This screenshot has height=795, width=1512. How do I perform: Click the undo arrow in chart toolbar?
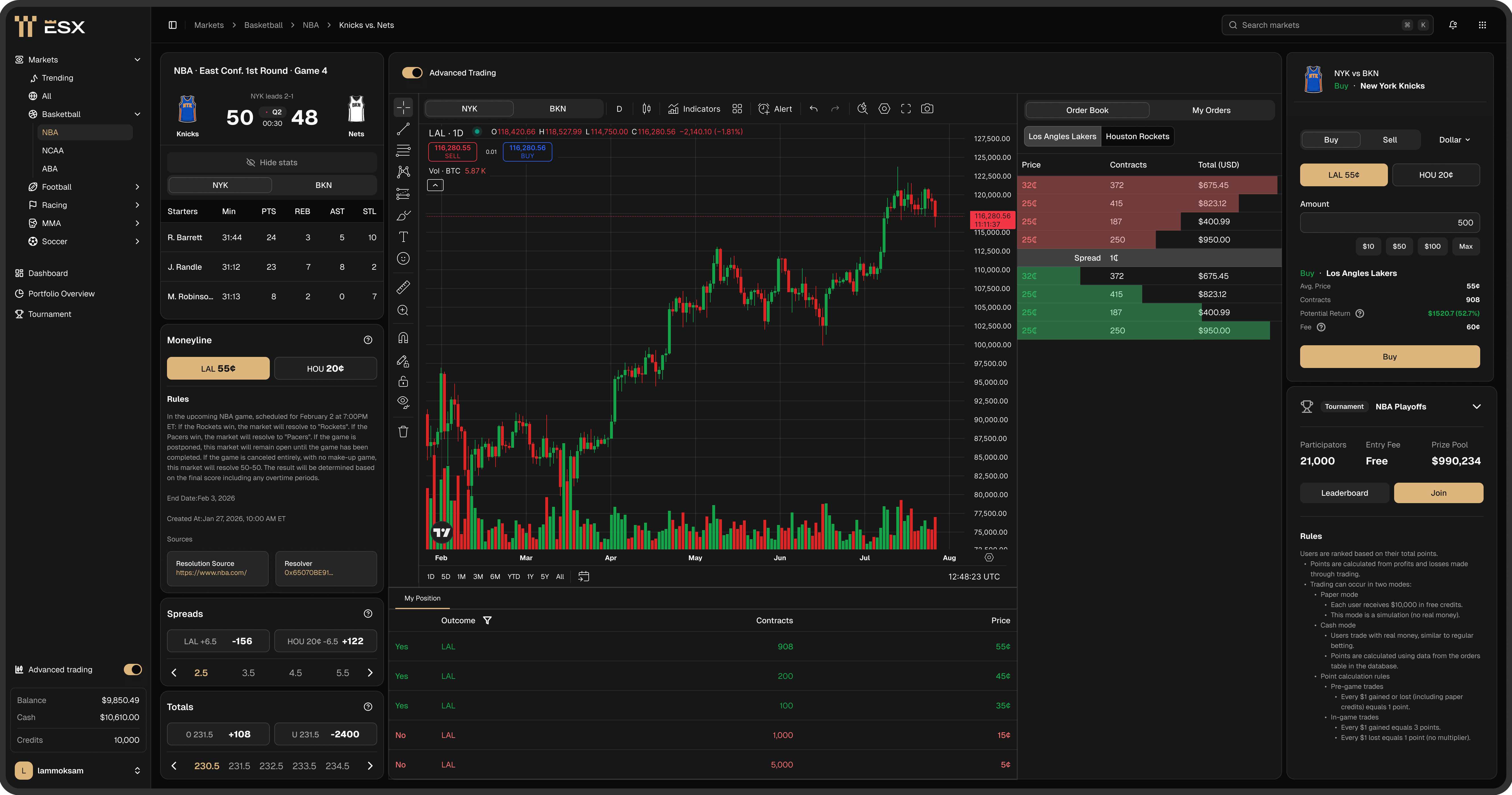pos(814,108)
